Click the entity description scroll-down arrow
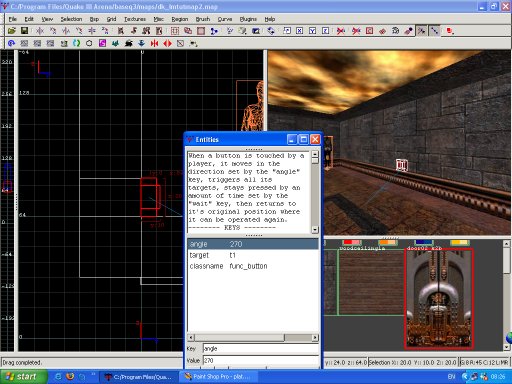Viewport: 512px width, 384px height. tap(315, 230)
